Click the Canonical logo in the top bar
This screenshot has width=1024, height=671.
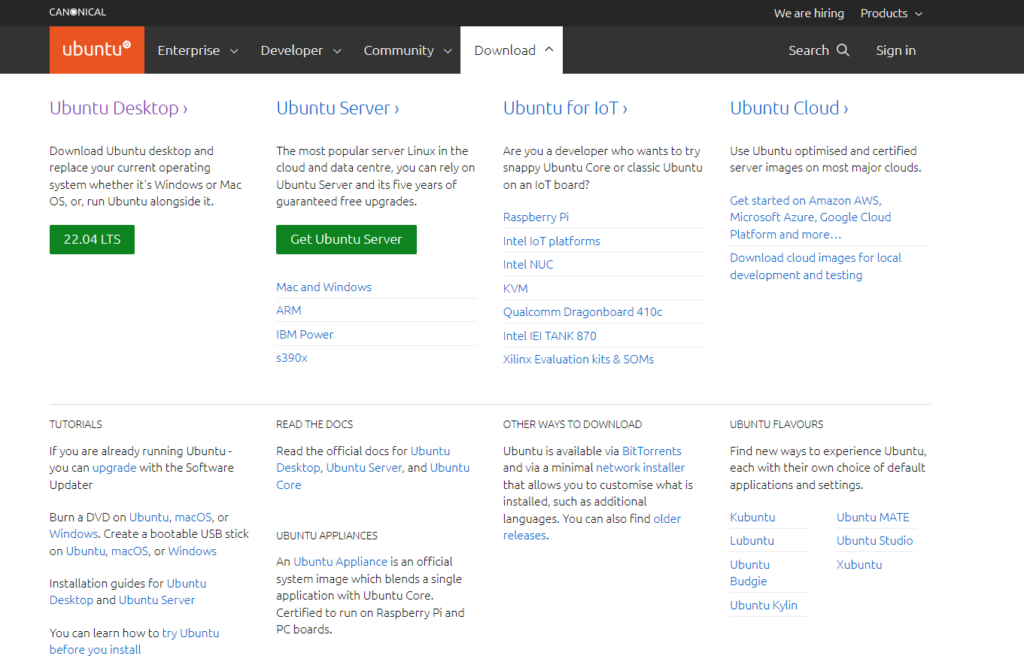coord(77,12)
